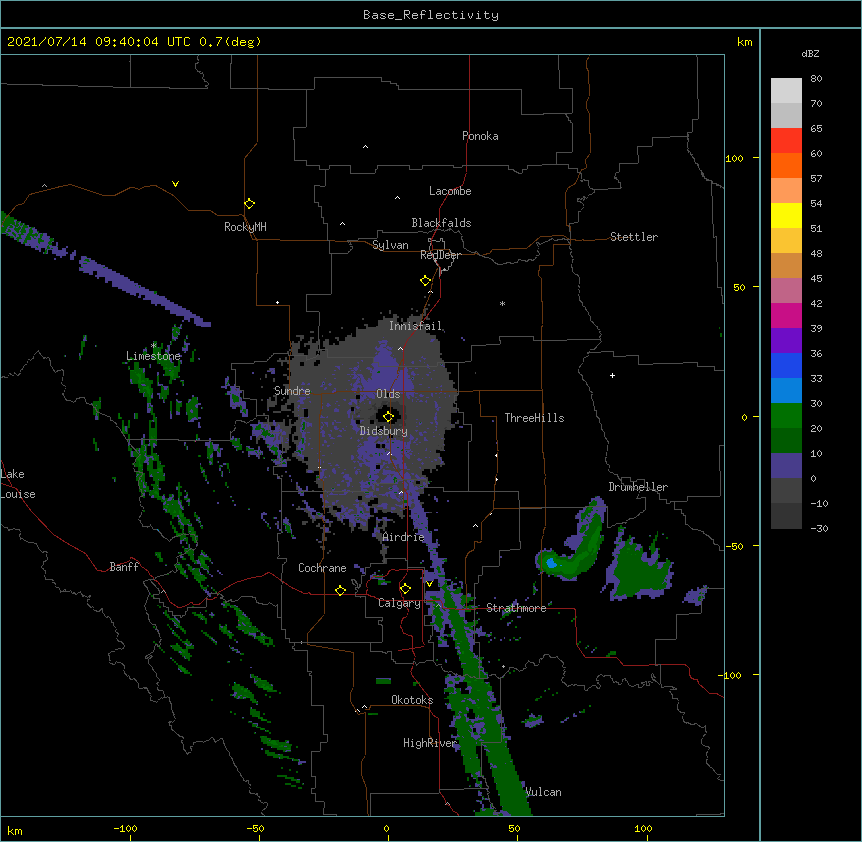
Task: Click the caret marker west of Lacombe
Action: click(397, 197)
